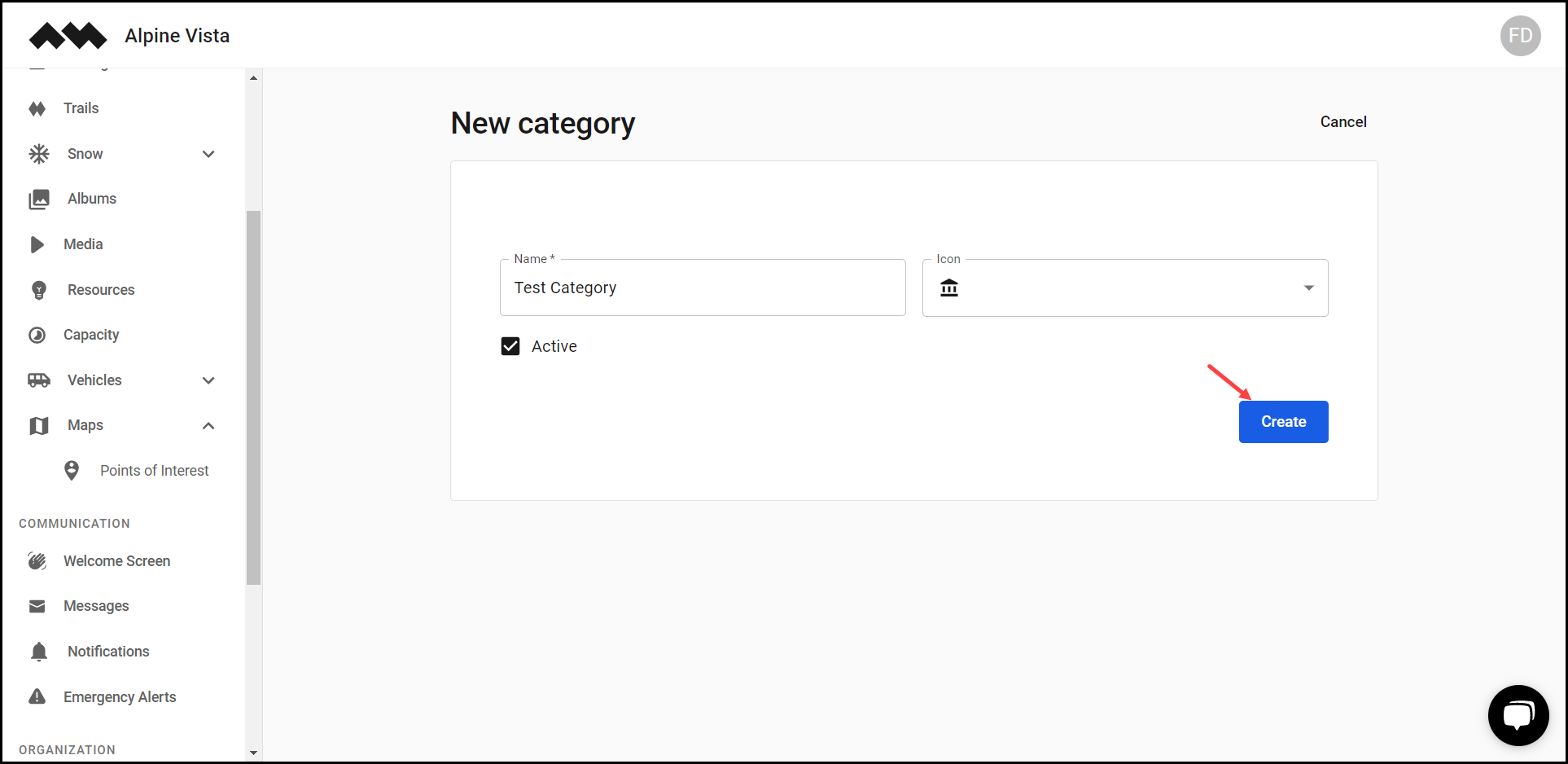Select the Trails sidebar icon
This screenshot has height=764, width=1568.
[x=38, y=108]
